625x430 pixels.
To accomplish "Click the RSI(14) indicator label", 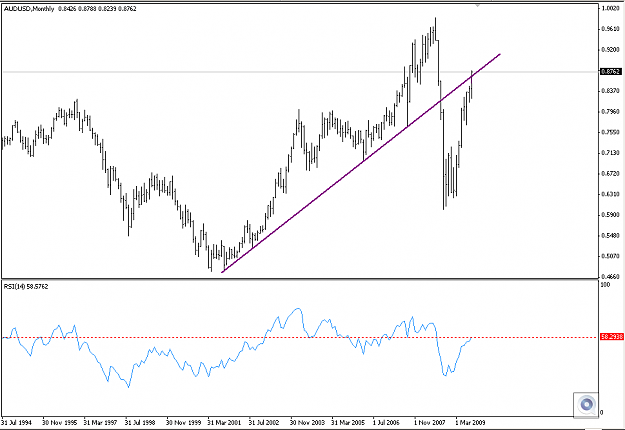I will tap(26, 286).
